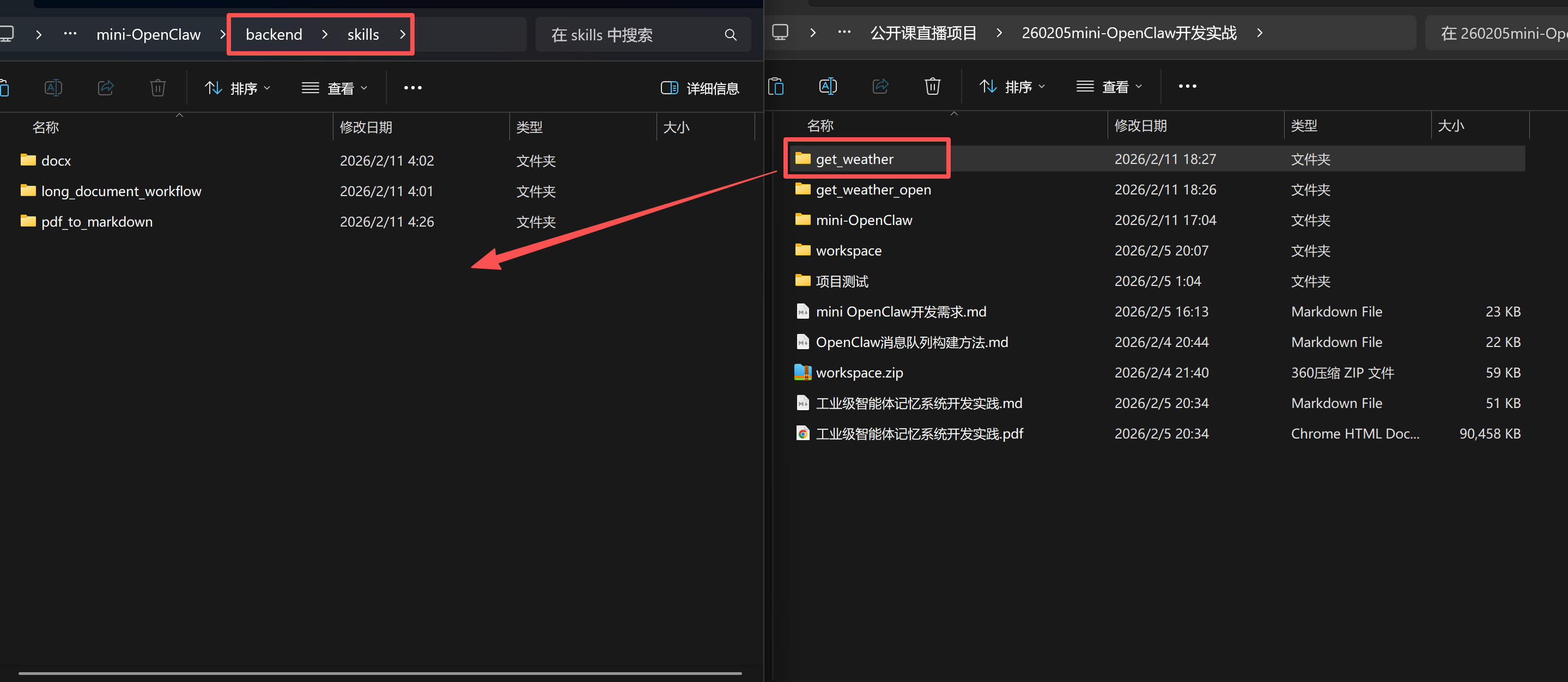Click horizontal scrollbar at bottom of left window
Screen dimensions: 1568x682
click(x=380, y=673)
